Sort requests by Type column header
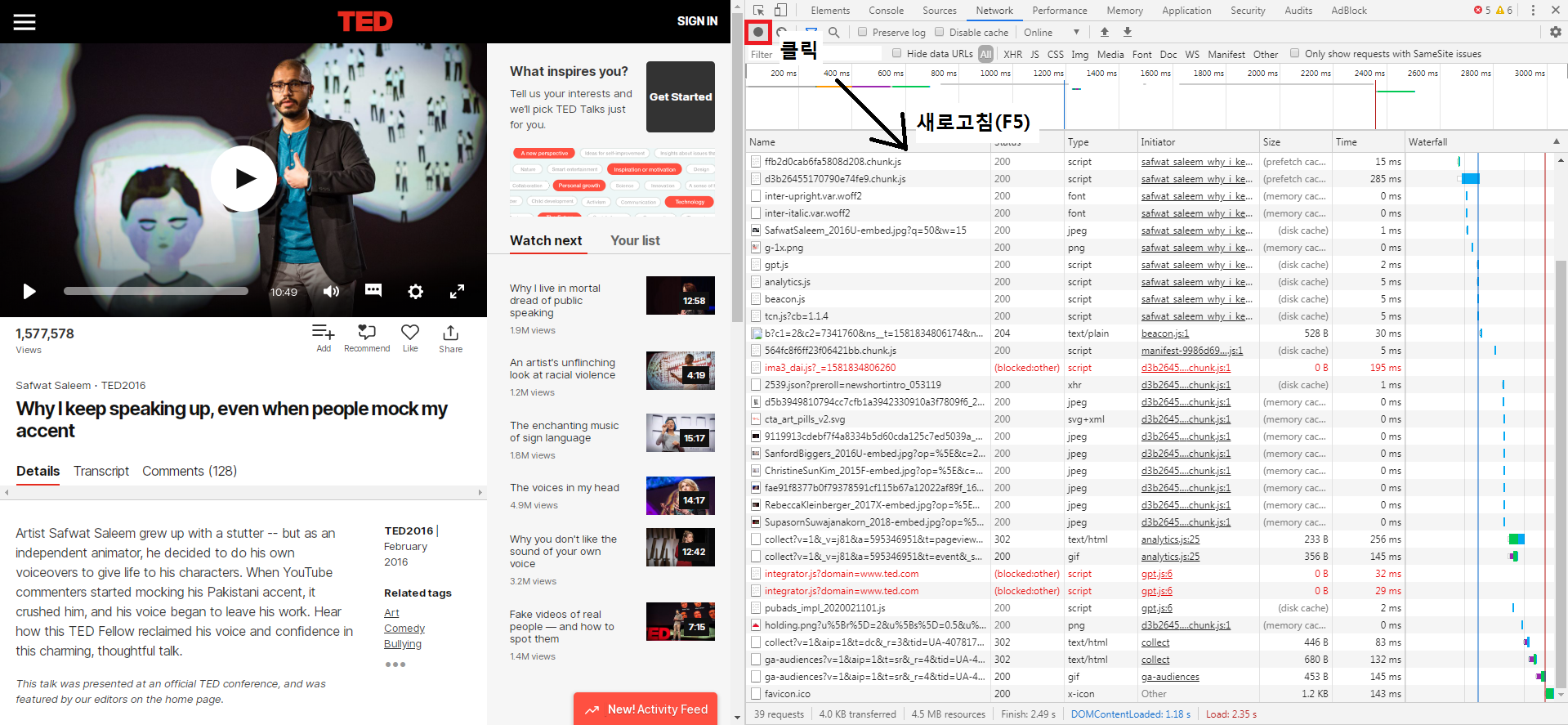The image size is (1568, 725). [x=1100, y=141]
